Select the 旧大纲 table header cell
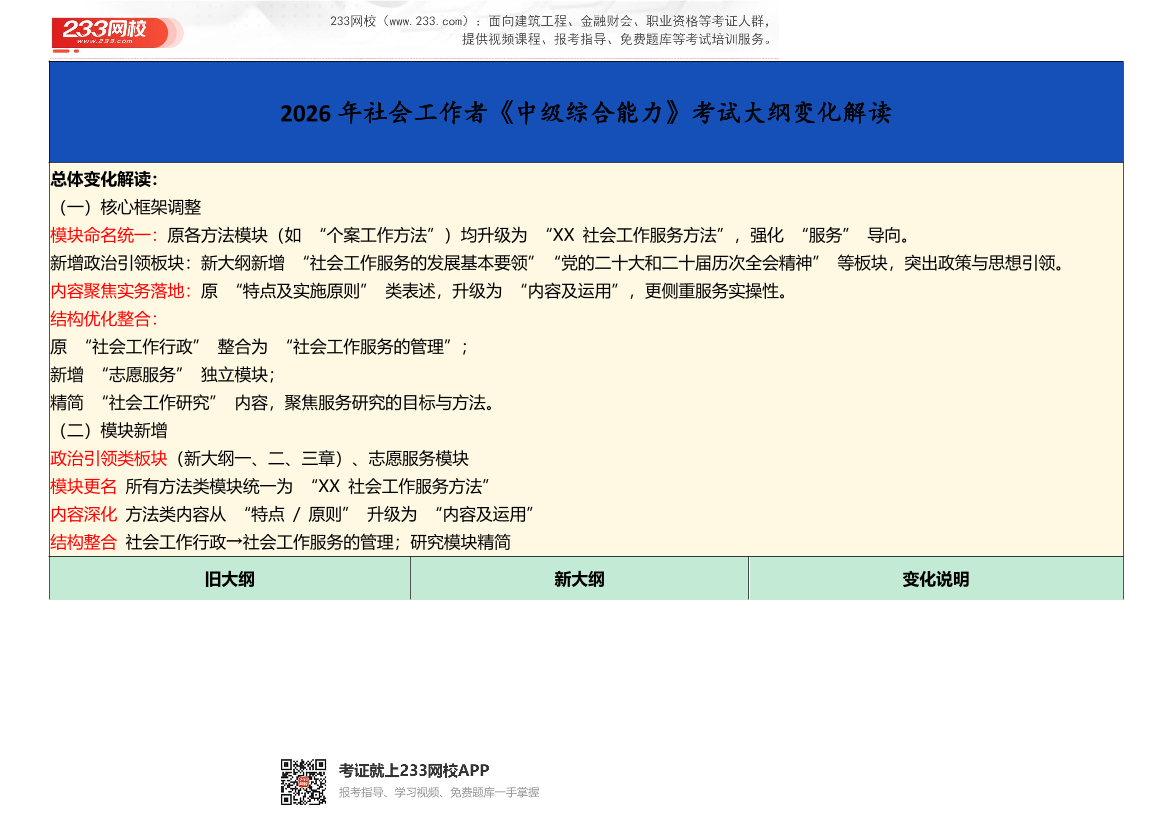1175x830 pixels. pos(228,579)
